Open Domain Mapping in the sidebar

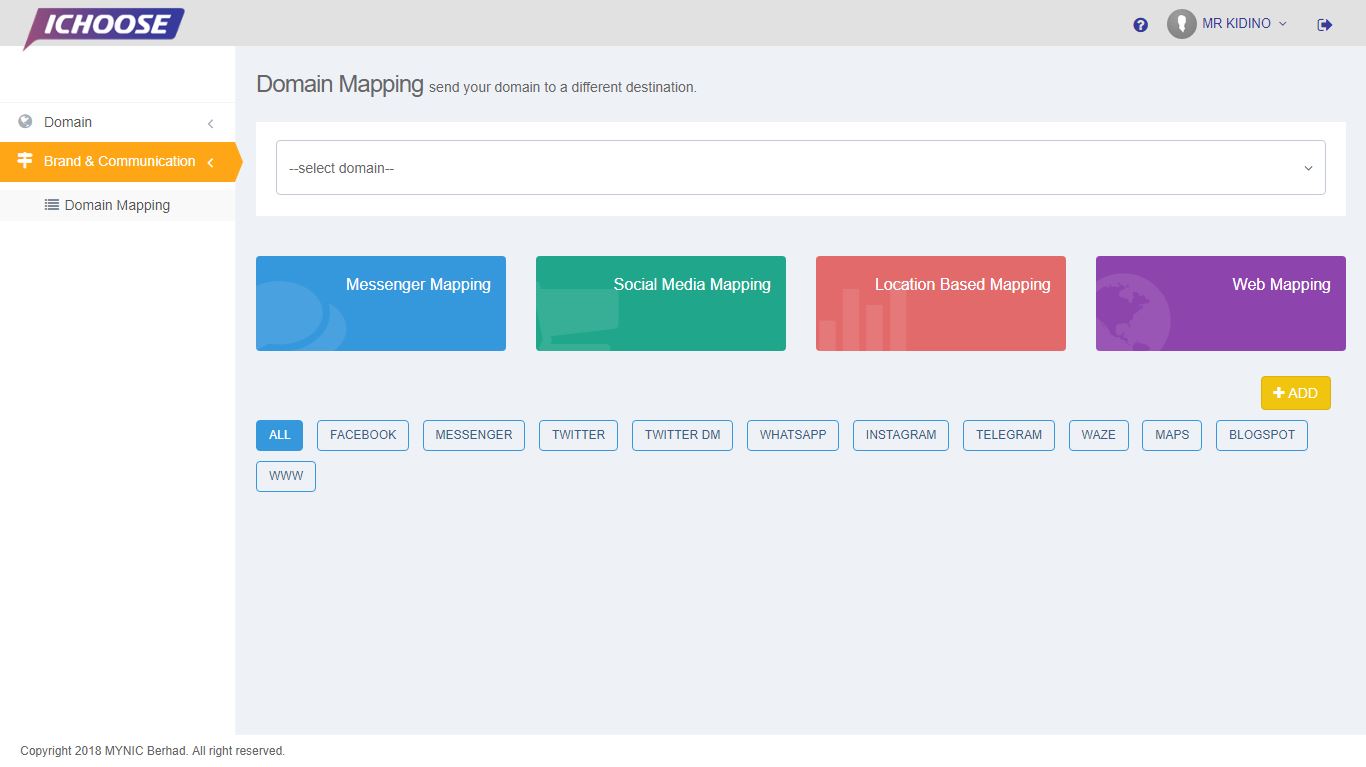point(117,205)
